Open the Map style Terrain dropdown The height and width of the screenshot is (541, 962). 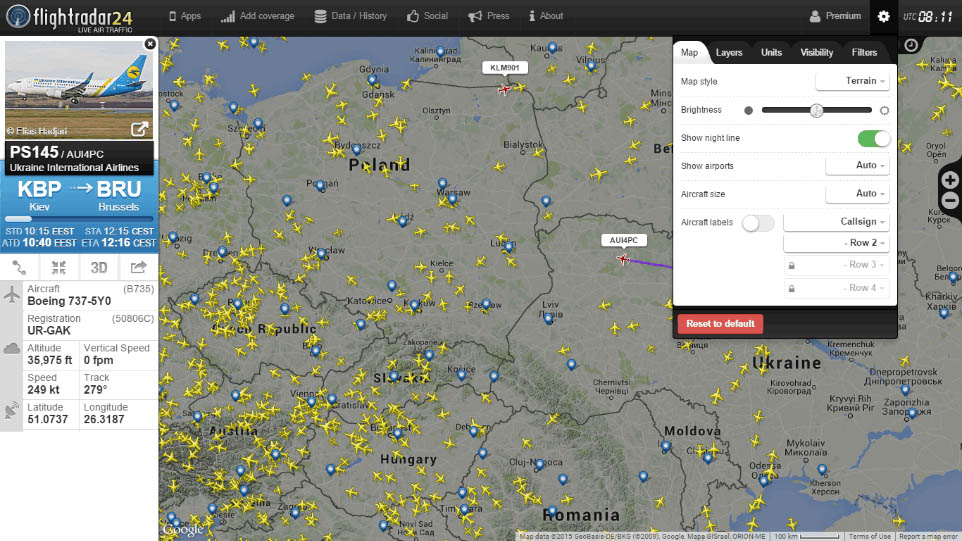coord(852,81)
